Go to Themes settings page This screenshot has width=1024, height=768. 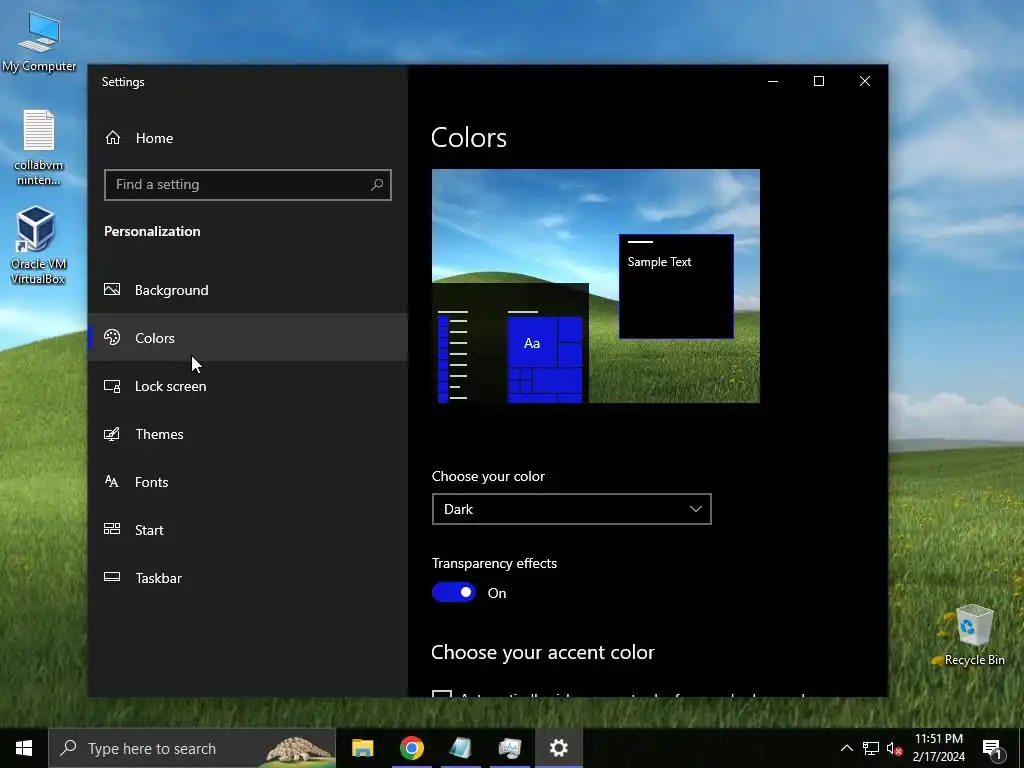click(x=248, y=434)
